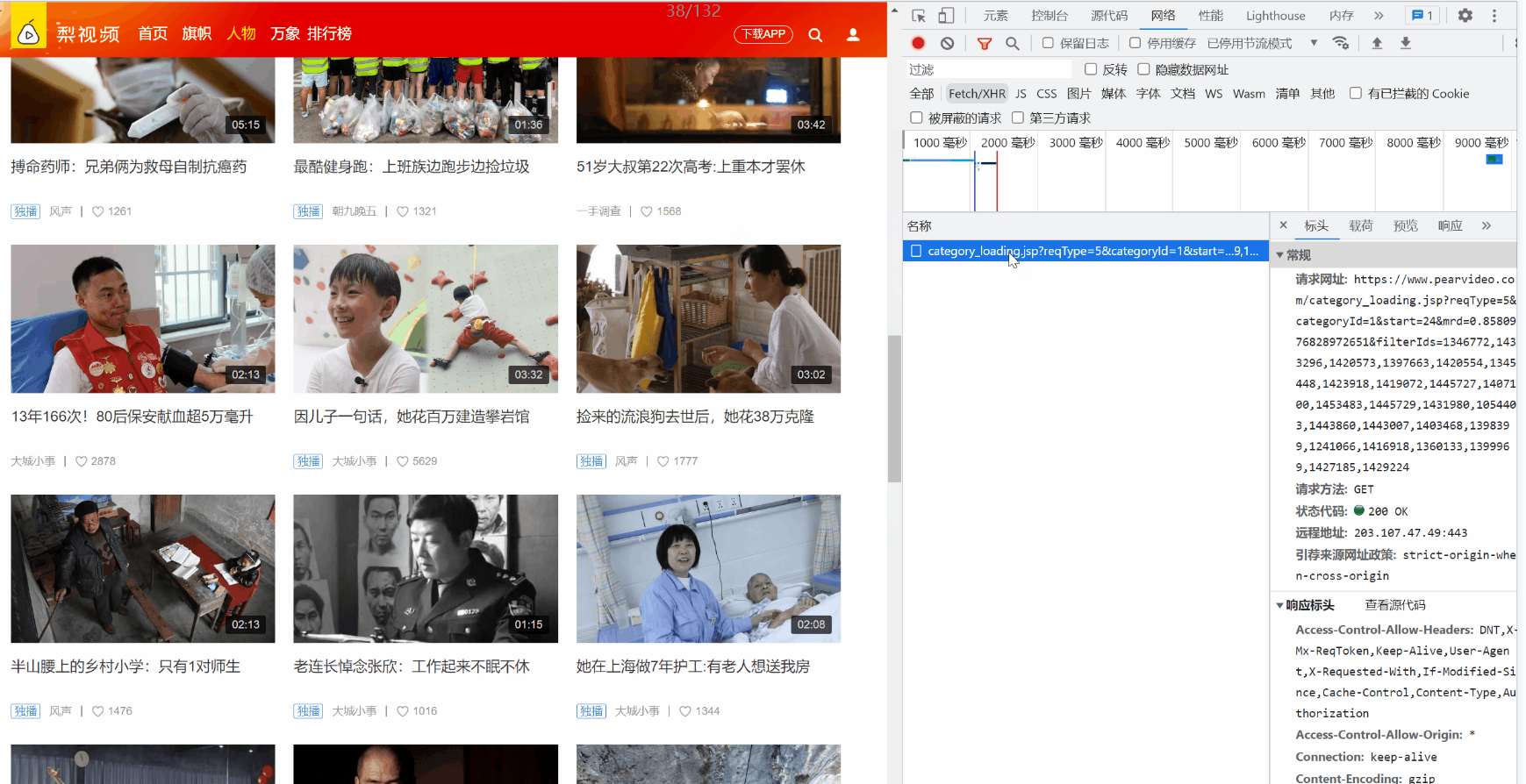Image resolution: width=1526 pixels, height=784 pixels.
Task: Open the DevTools three-dot menu
Action: click(1494, 16)
